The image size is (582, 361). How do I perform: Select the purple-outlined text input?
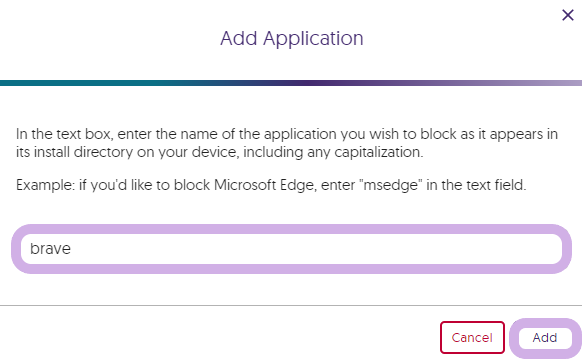291,249
